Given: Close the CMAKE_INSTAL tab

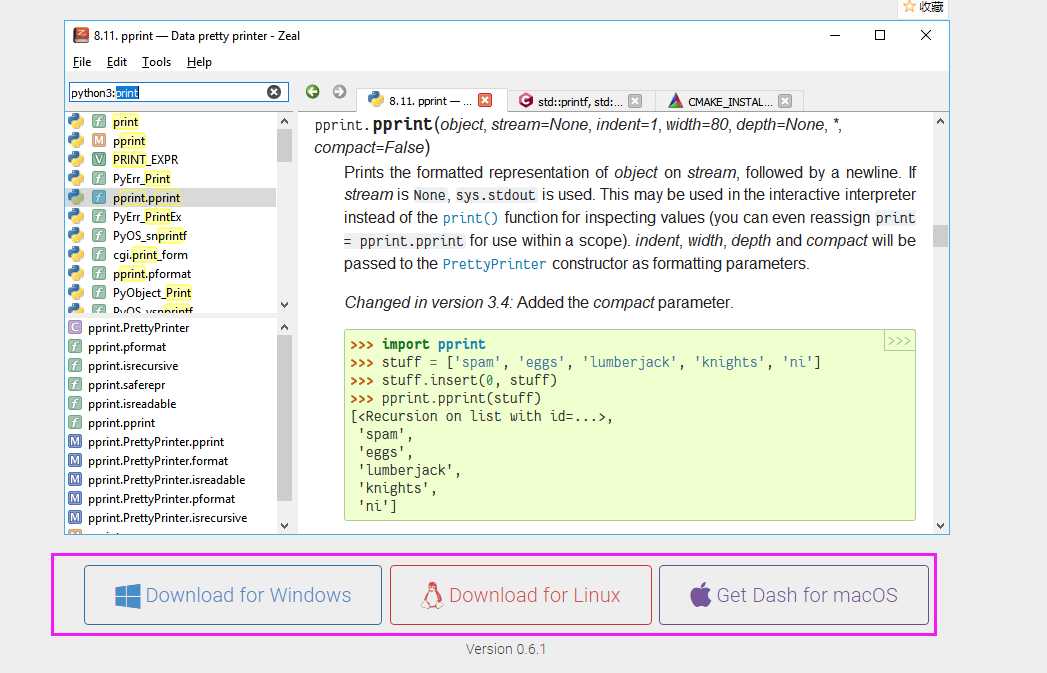Looking at the screenshot, I should pos(785,101).
